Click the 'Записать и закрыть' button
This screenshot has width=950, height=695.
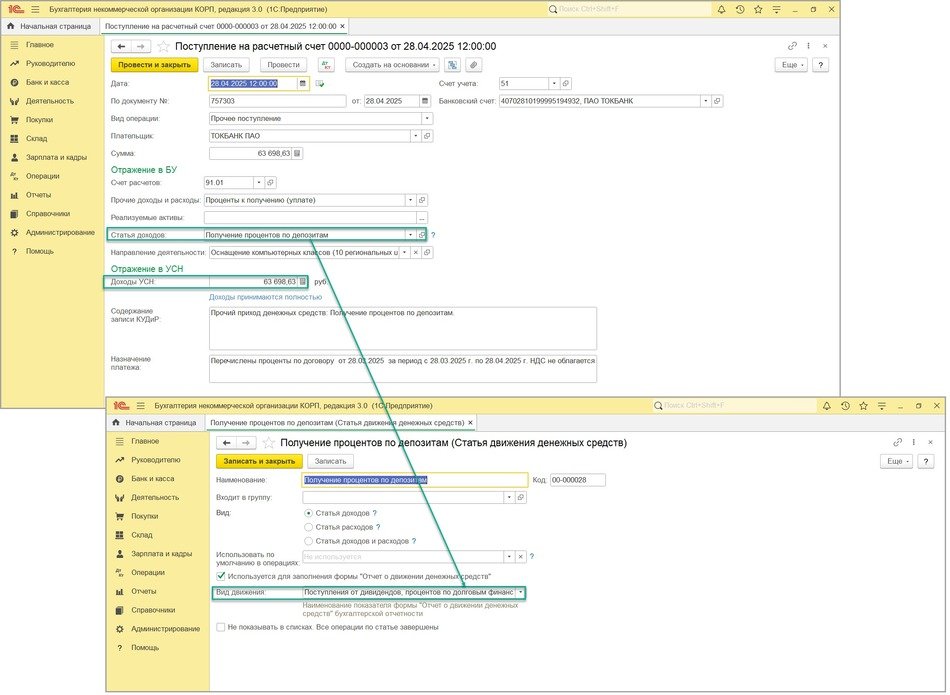click(x=258, y=461)
